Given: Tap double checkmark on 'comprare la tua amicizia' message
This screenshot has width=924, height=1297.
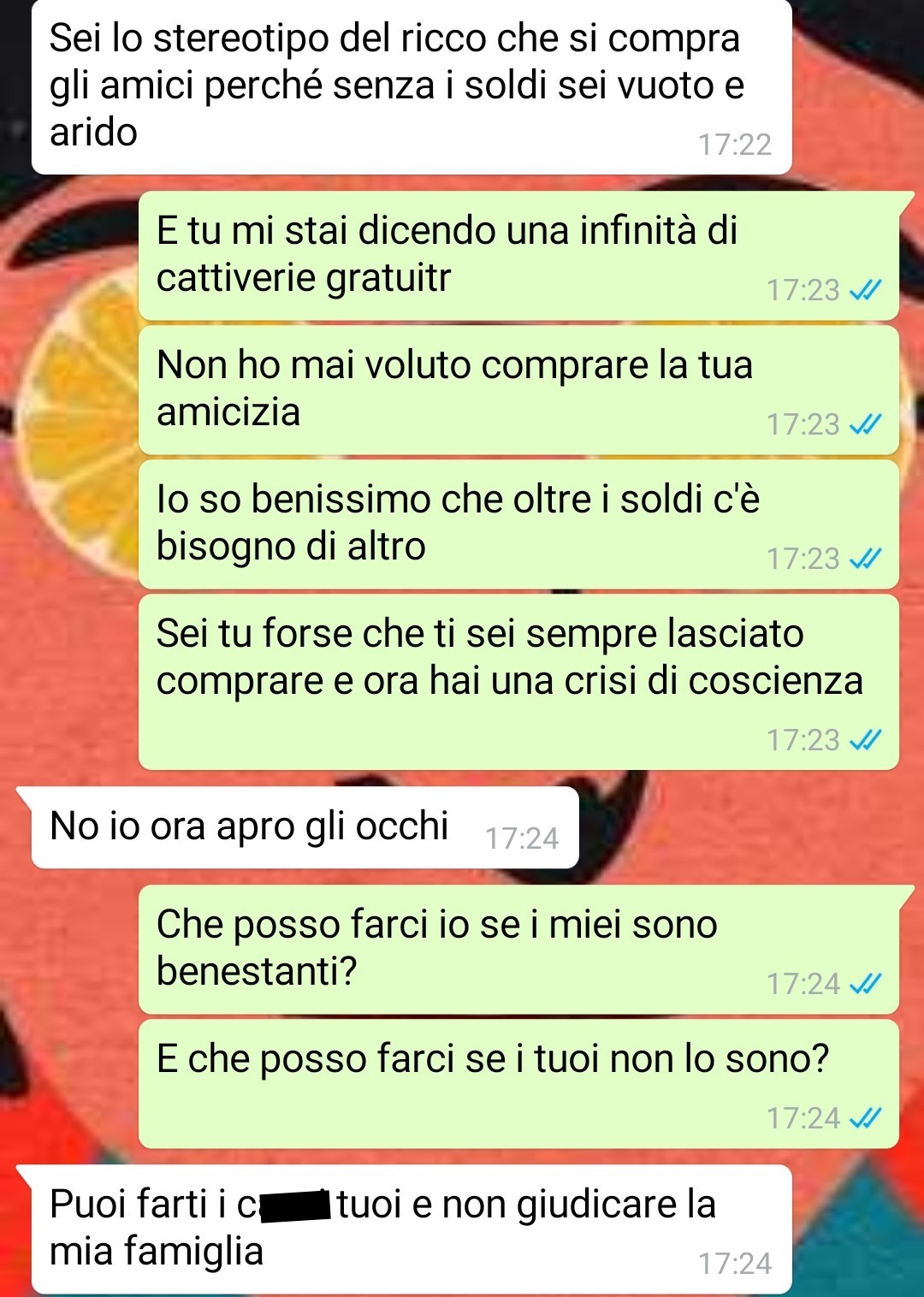Looking at the screenshot, I should (x=865, y=424).
